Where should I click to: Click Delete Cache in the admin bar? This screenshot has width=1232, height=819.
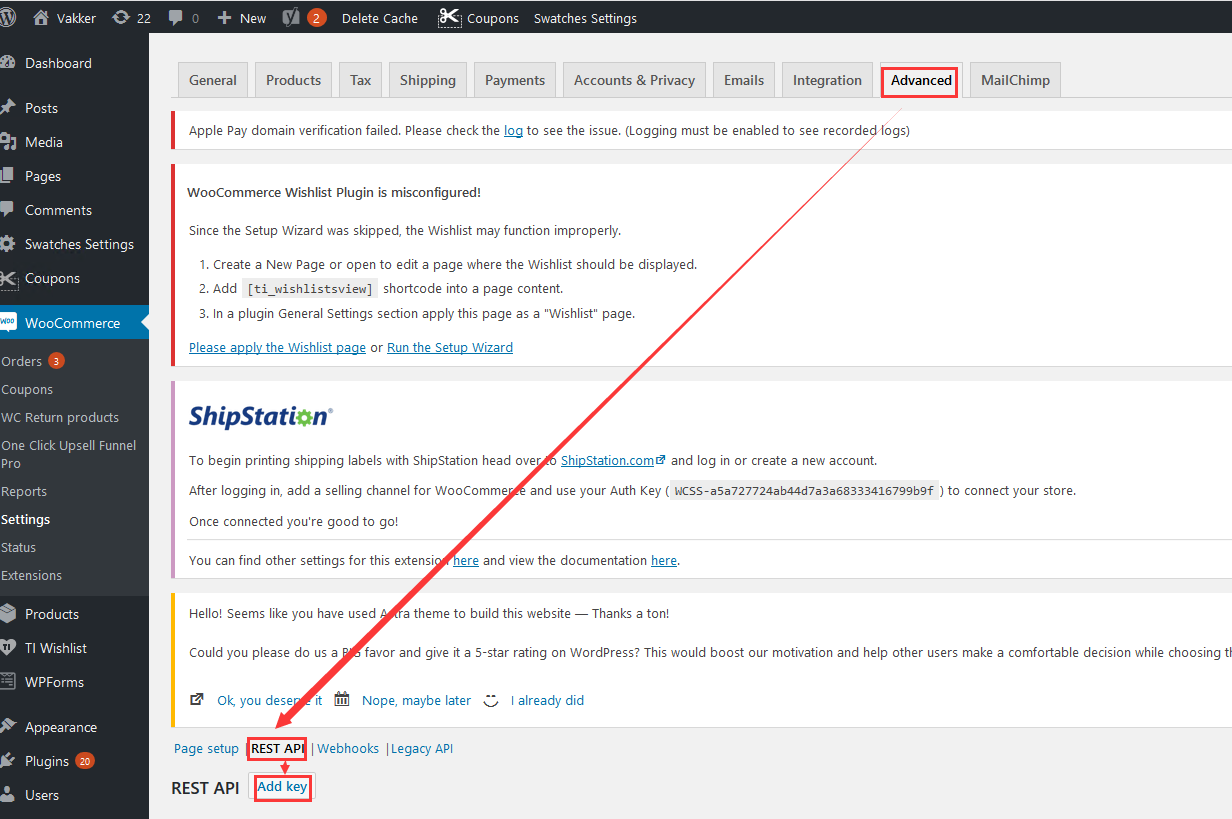coord(380,18)
